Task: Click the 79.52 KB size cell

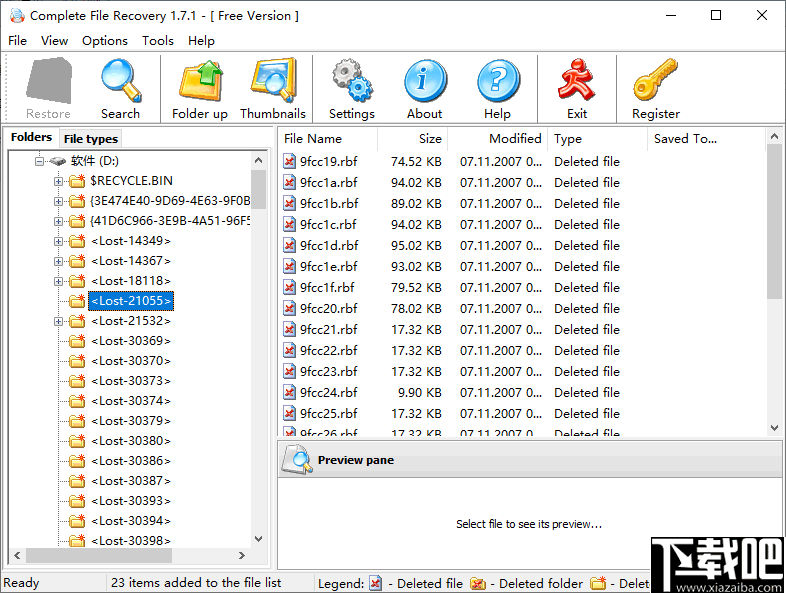Action: pos(416,288)
